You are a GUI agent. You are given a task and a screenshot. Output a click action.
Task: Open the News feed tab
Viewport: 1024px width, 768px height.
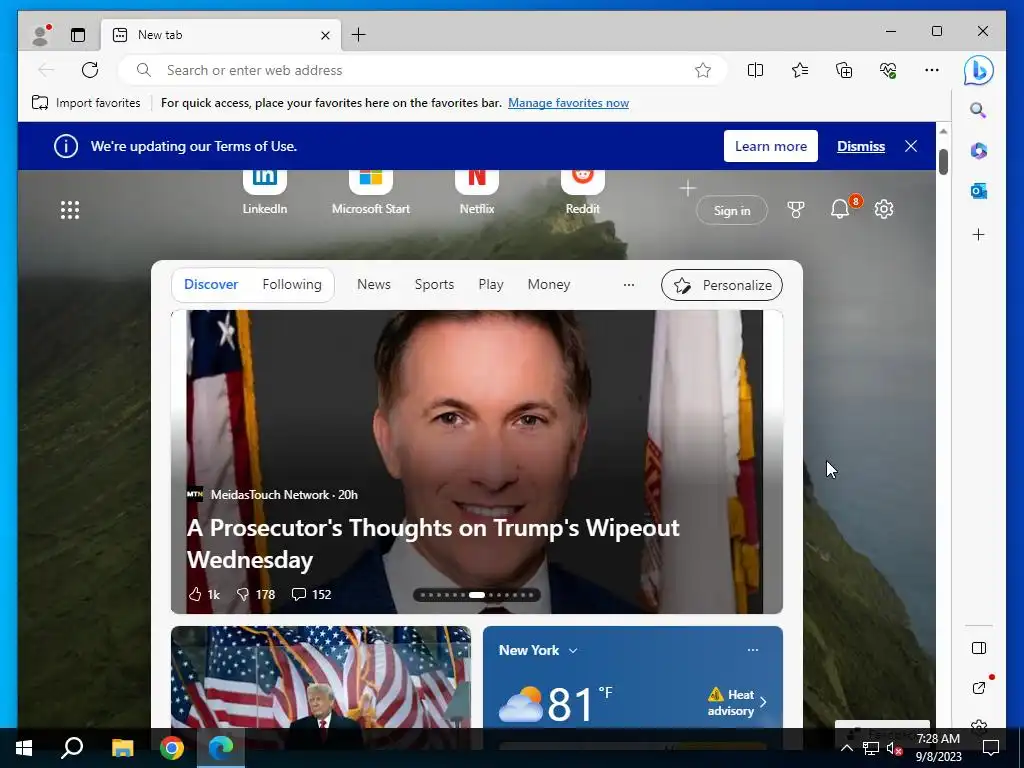coord(374,285)
